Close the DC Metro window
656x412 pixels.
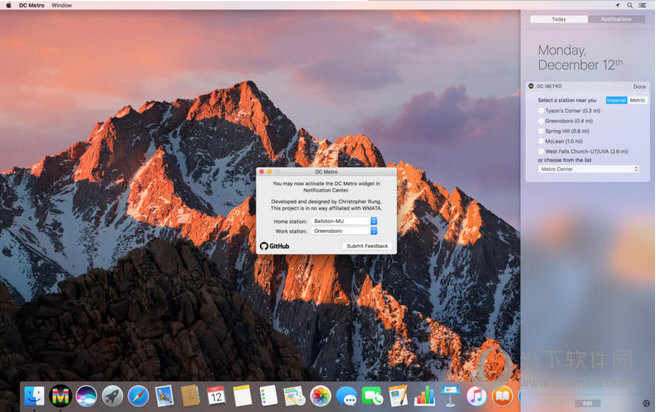tap(262, 172)
